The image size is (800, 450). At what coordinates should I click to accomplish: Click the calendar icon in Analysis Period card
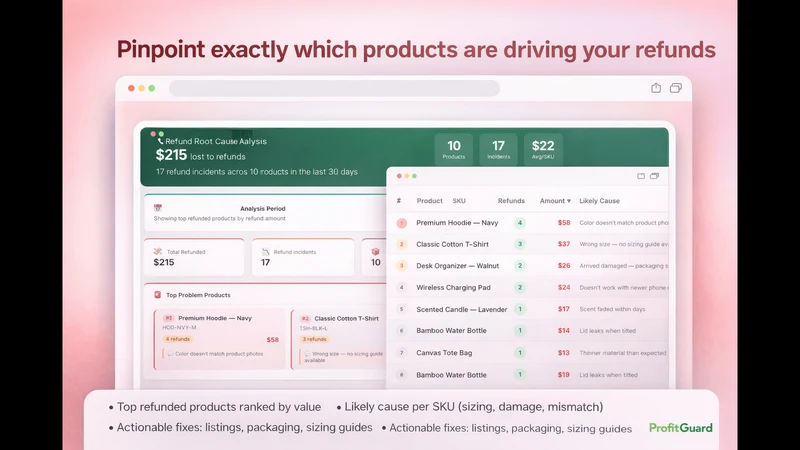[158, 208]
